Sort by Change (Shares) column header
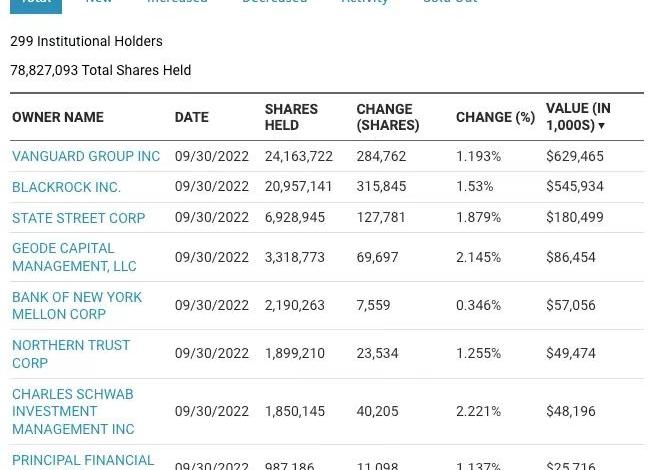The height and width of the screenshot is (470, 656). click(x=387, y=117)
